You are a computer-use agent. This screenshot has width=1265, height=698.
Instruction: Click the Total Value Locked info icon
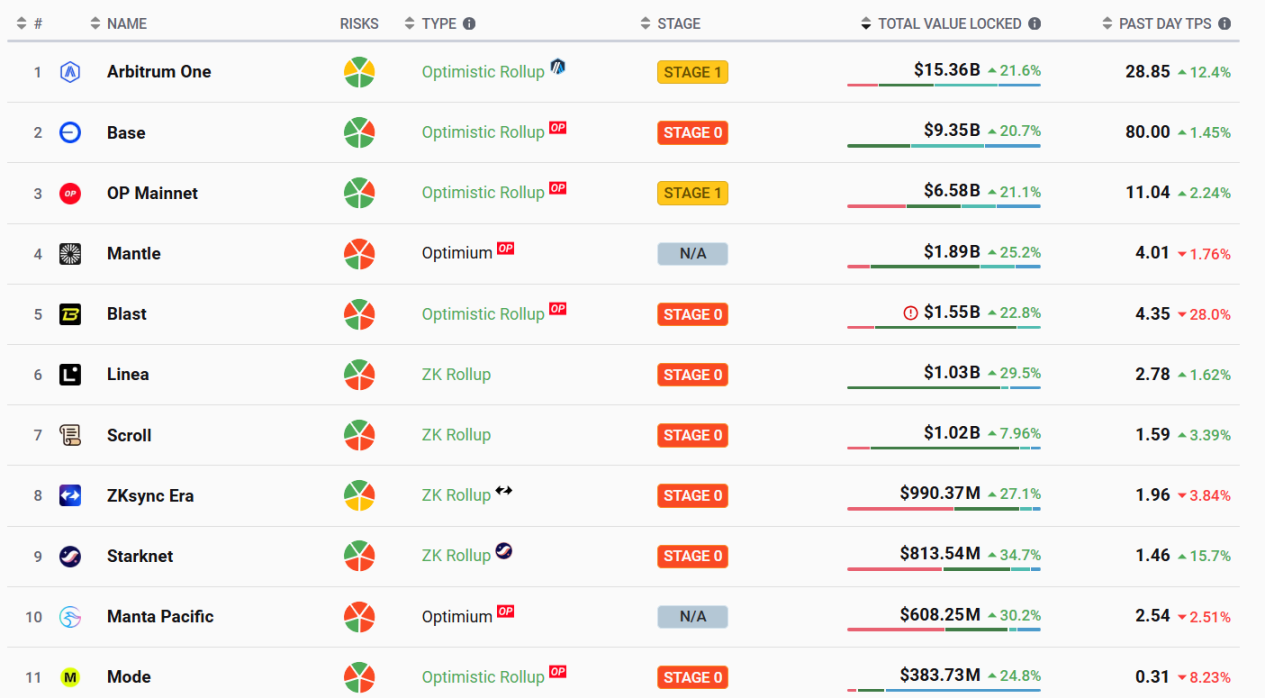(1034, 24)
